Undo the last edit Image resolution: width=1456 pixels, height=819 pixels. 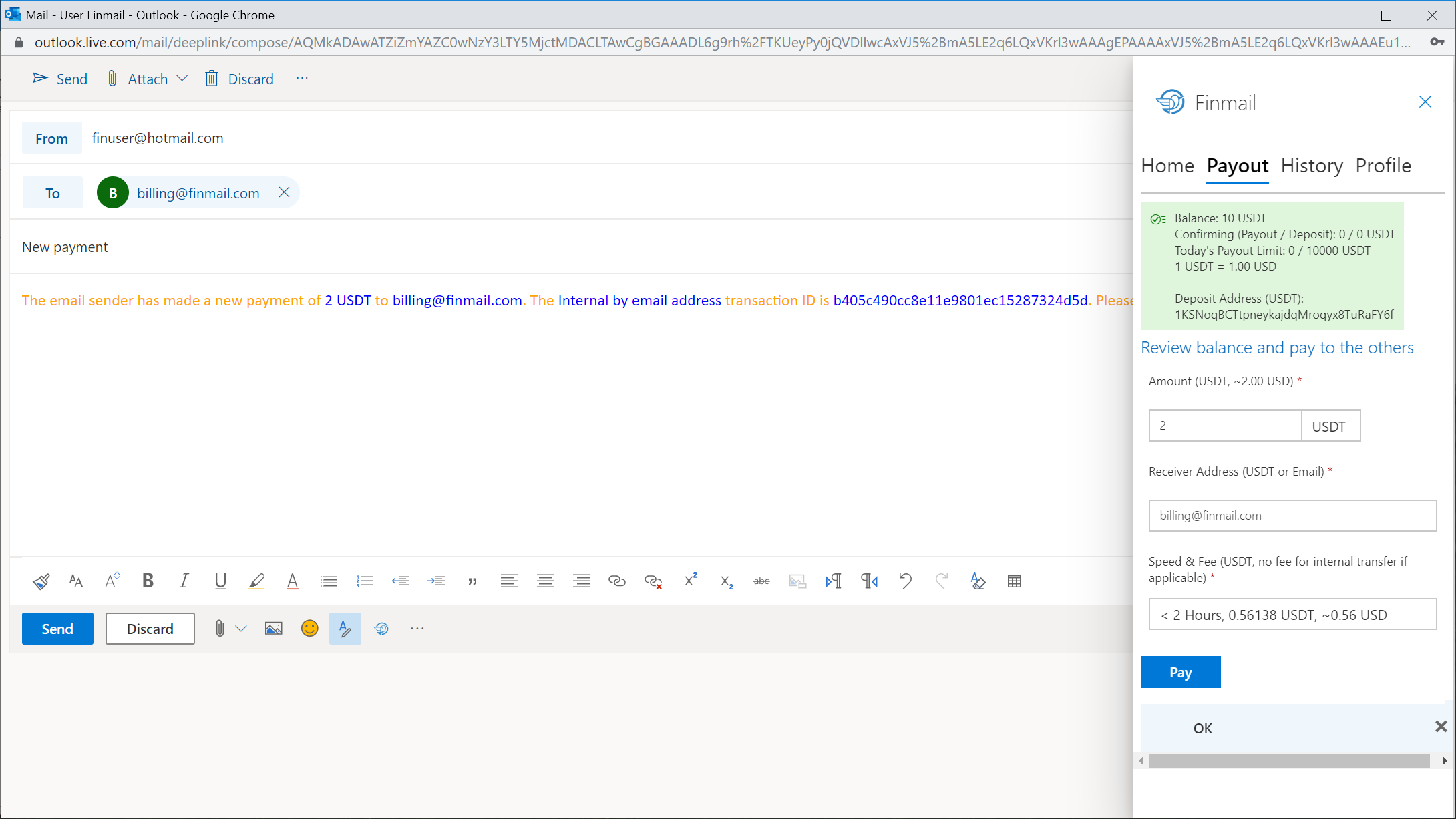(x=906, y=581)
